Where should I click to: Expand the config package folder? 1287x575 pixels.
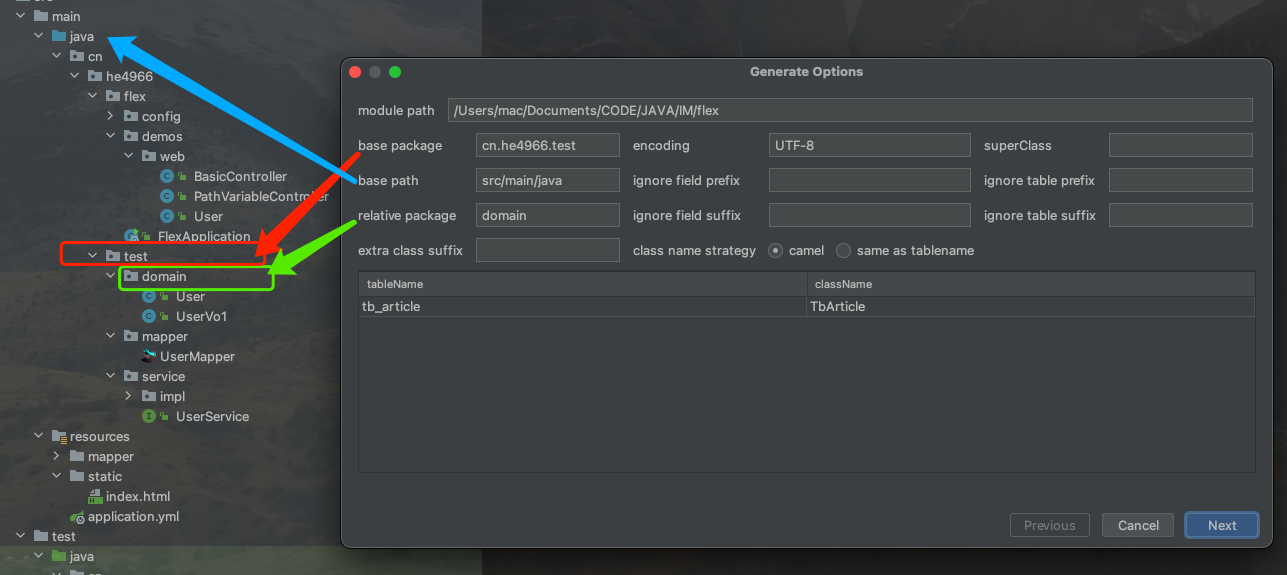111,116
